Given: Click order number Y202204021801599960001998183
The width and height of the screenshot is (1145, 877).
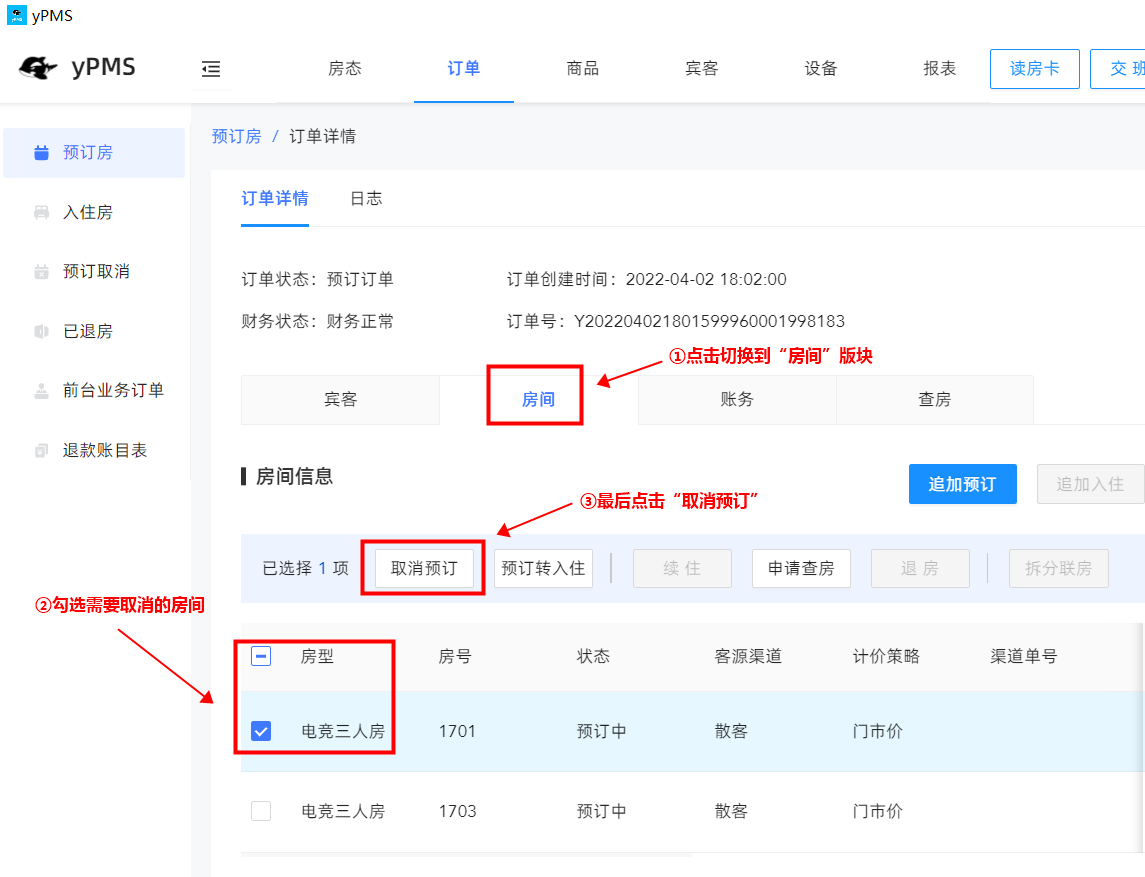Looking at the screenshot, I should click(709, 321).
